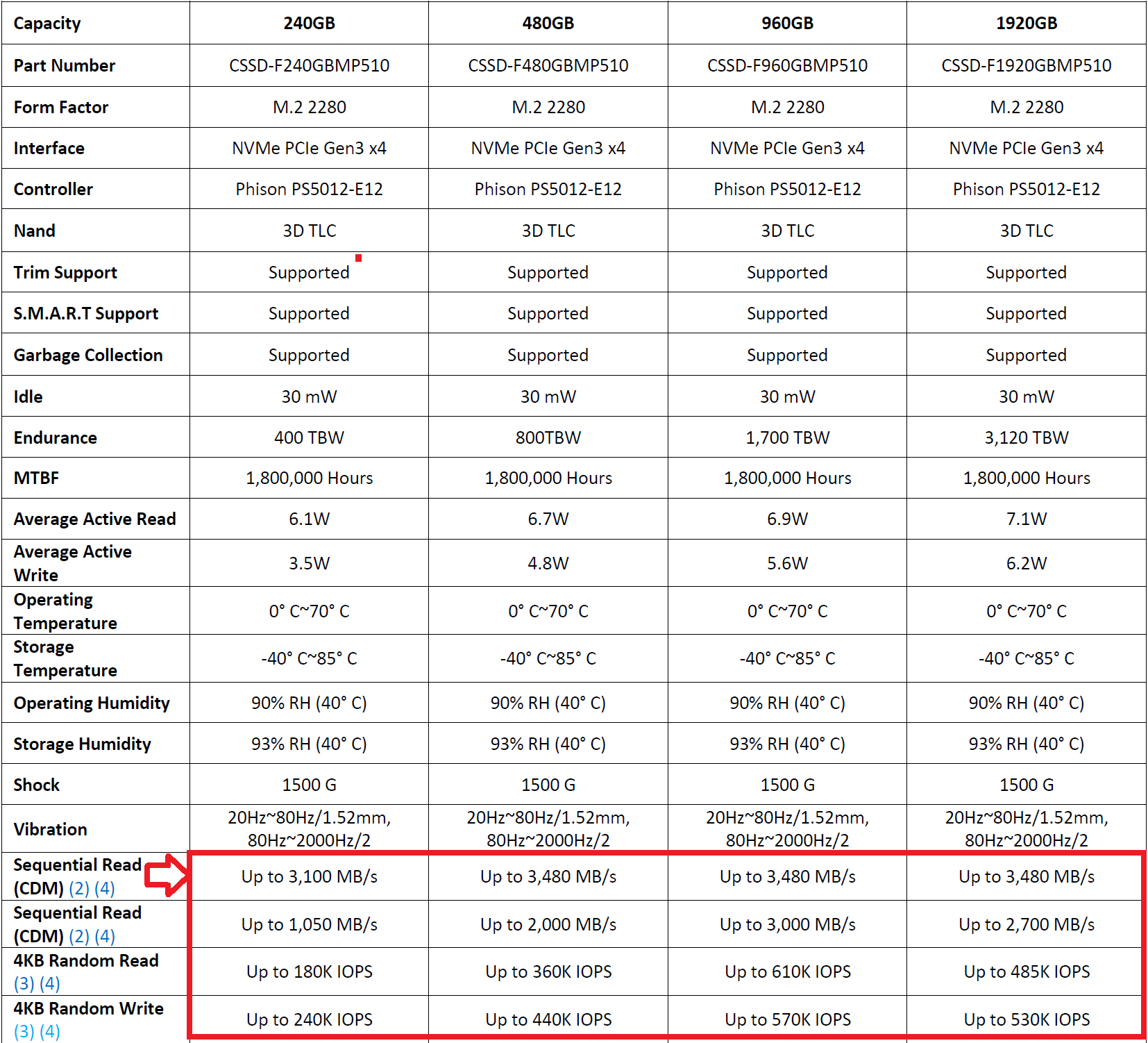This screenshot has width=1148, height=1043.
Task: Select the 1920GB capacity column header
Action: [1027, 23]
